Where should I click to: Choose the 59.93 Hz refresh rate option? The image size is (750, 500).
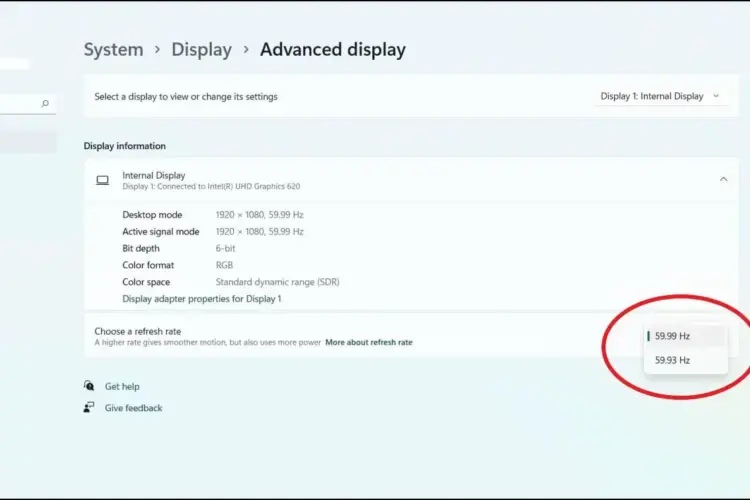point(672,360)
